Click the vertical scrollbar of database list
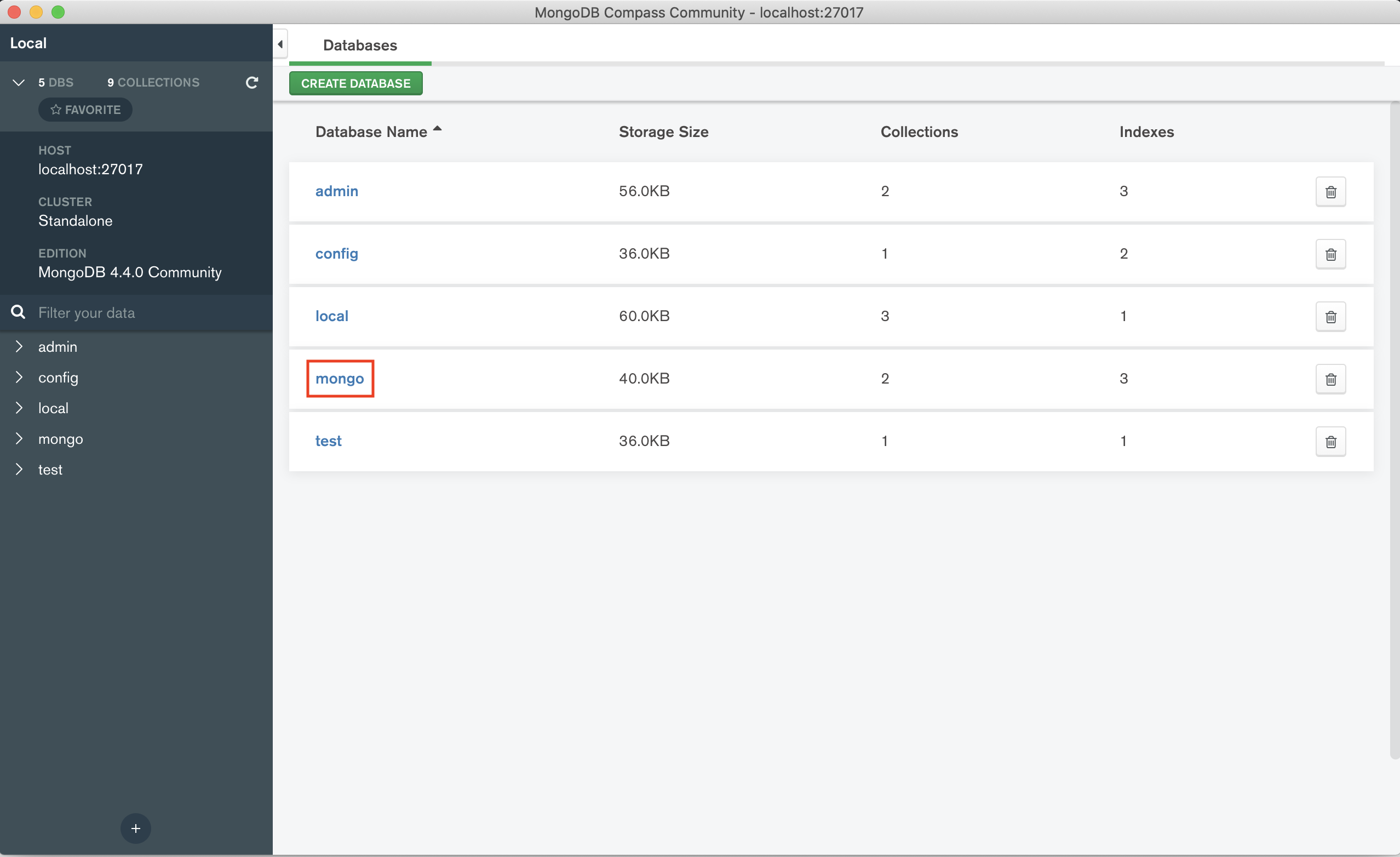Screen dimensions: 1400x857 (x=1394, y=430)
